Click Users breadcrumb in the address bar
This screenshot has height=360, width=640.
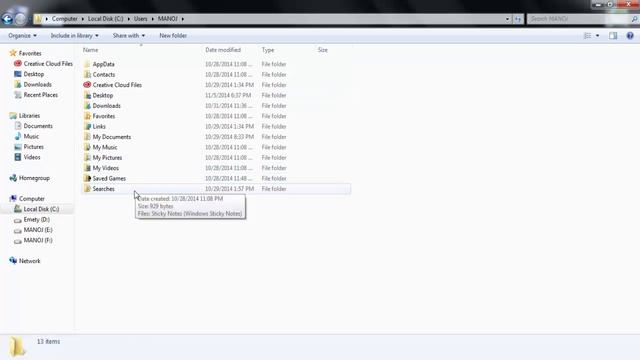tap(140, 19)
